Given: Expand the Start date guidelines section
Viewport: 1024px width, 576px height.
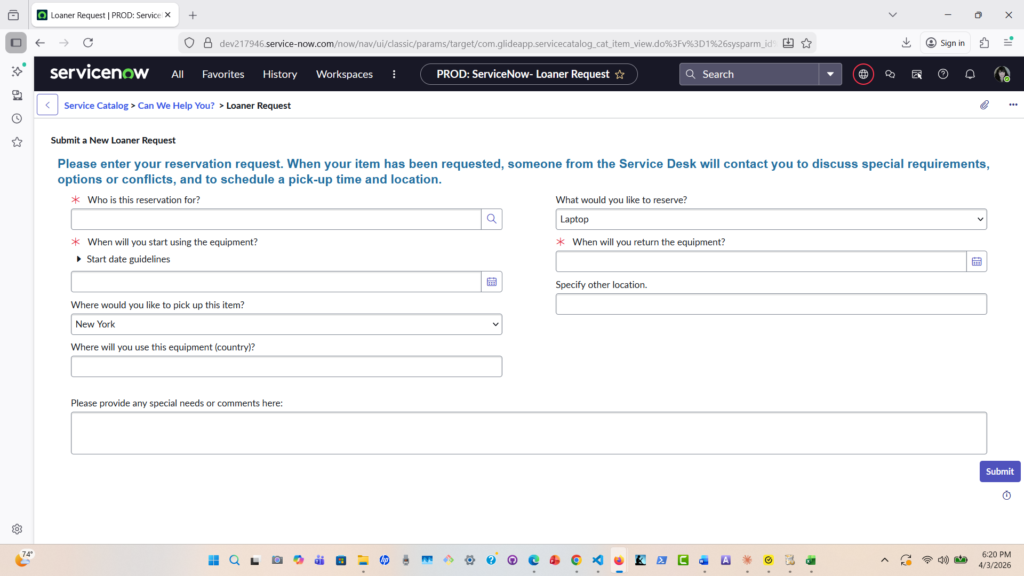Looking at the screenshot, I should point(80,259).
